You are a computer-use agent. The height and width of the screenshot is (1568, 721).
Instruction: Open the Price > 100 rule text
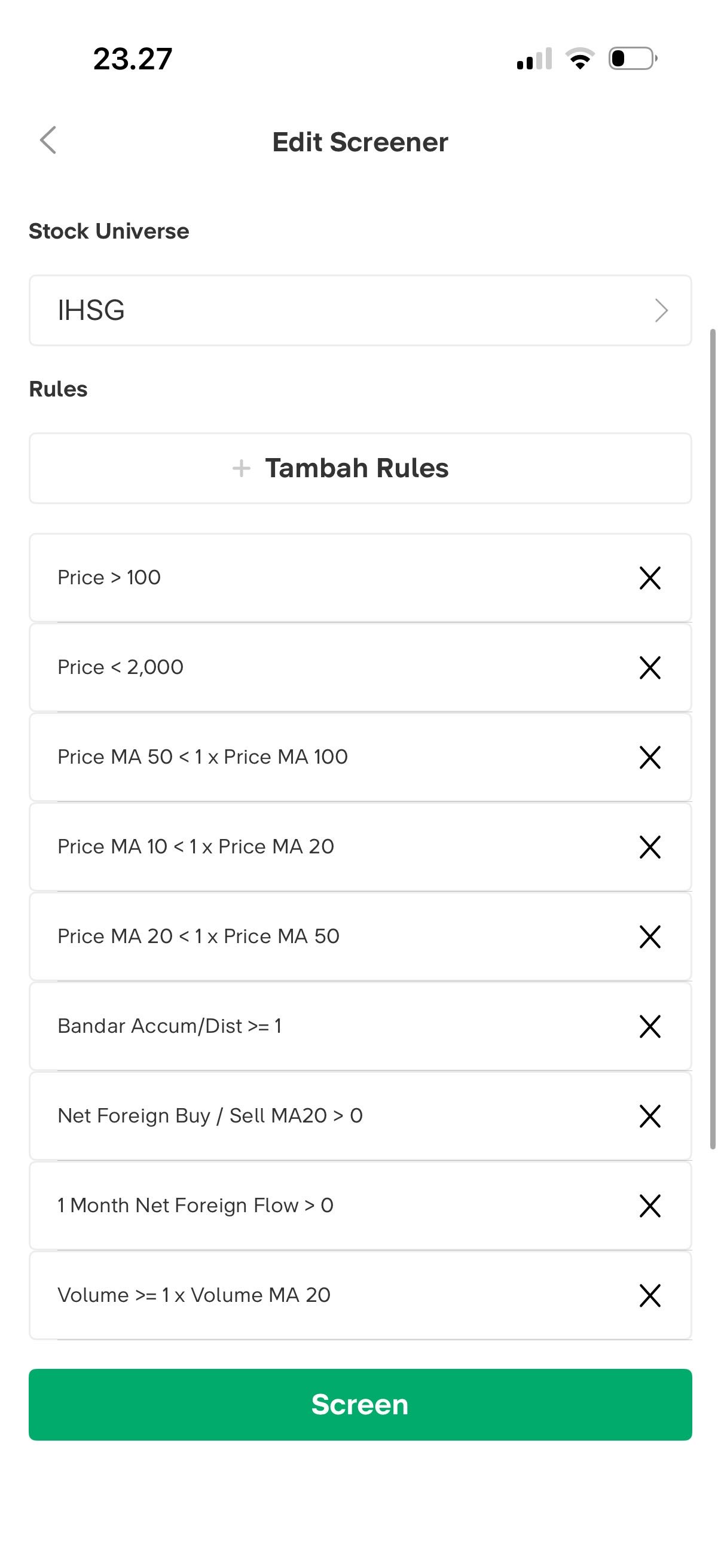click(109, 578)
